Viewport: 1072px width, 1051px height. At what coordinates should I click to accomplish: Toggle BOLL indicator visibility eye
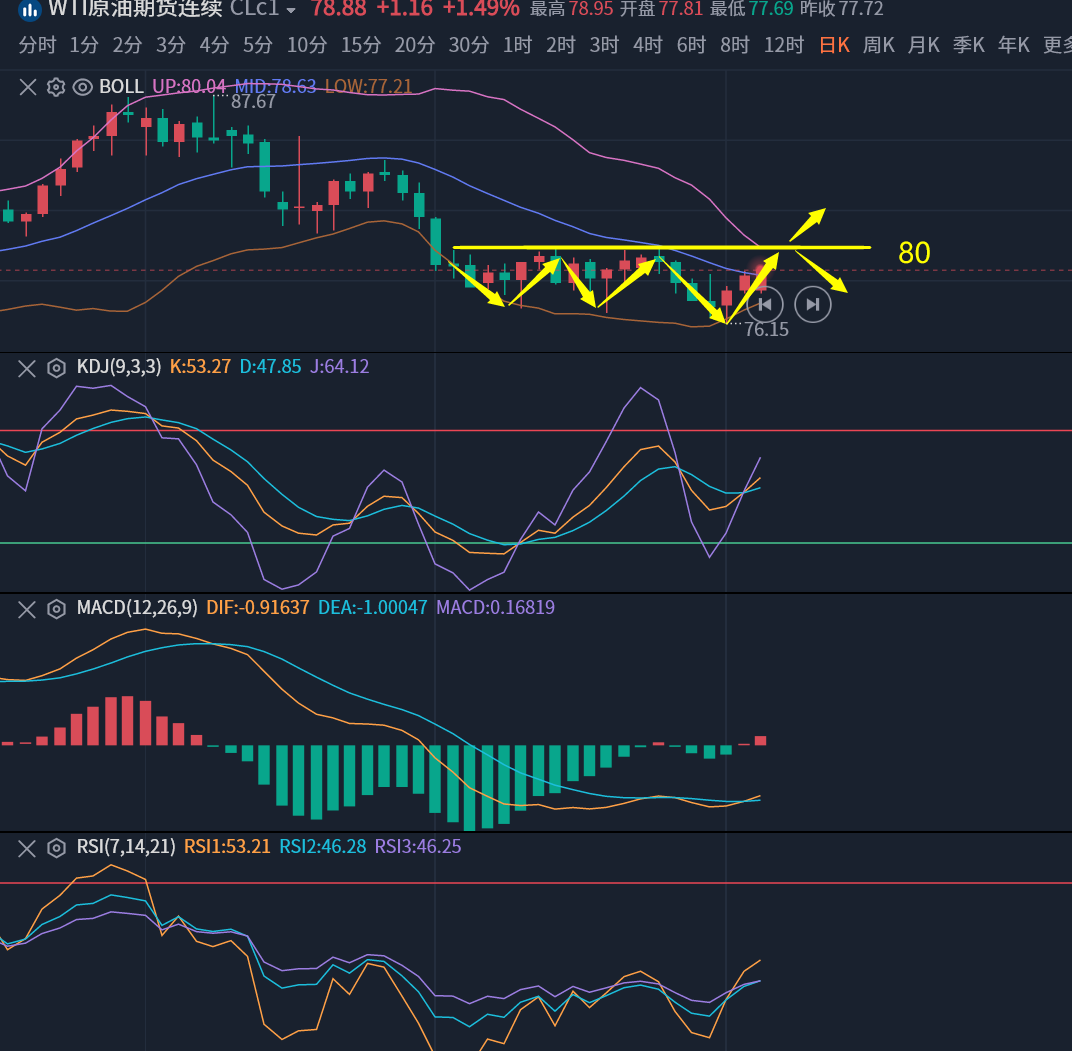tap(83, 87)
